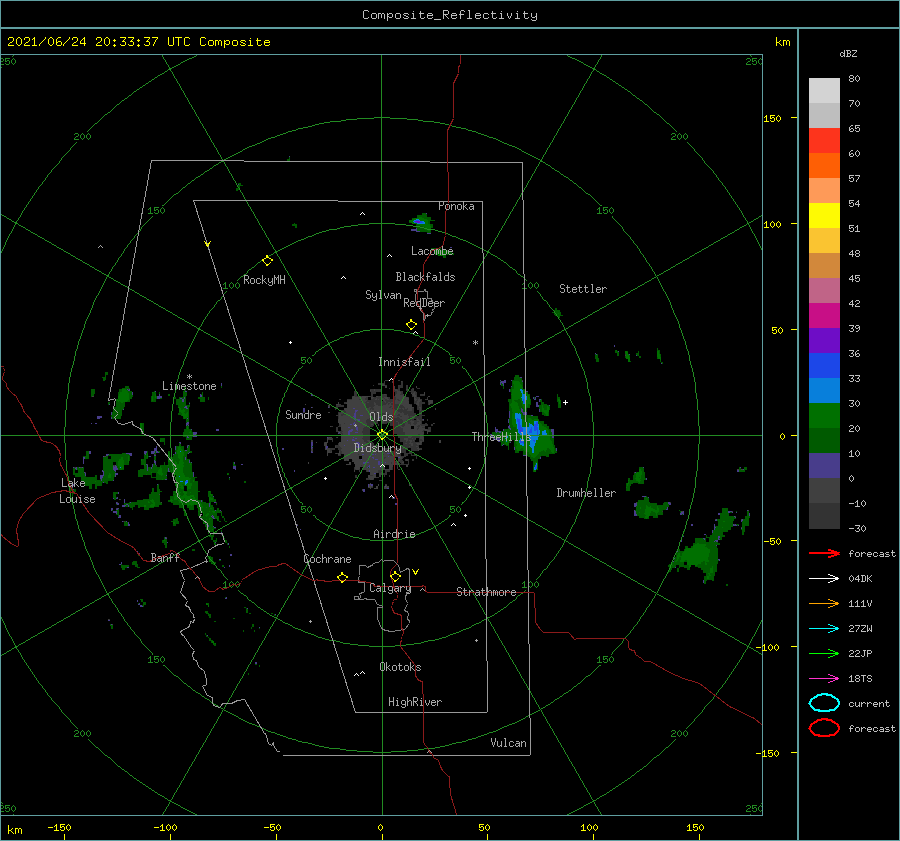Click the cyan 27ZW arrow in legend
The width and height of the screenshot is (900, 841).
(824, 629)
